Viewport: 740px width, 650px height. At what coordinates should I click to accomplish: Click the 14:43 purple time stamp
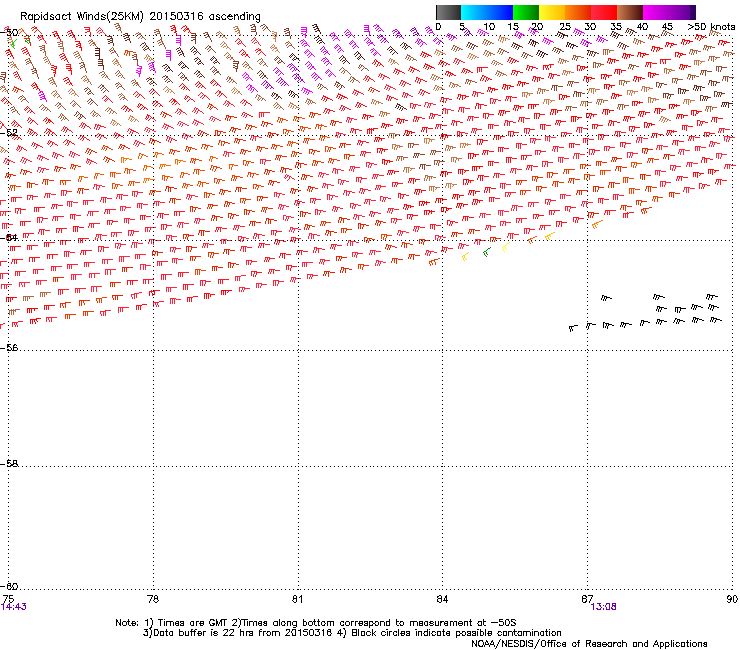point(14,607)
